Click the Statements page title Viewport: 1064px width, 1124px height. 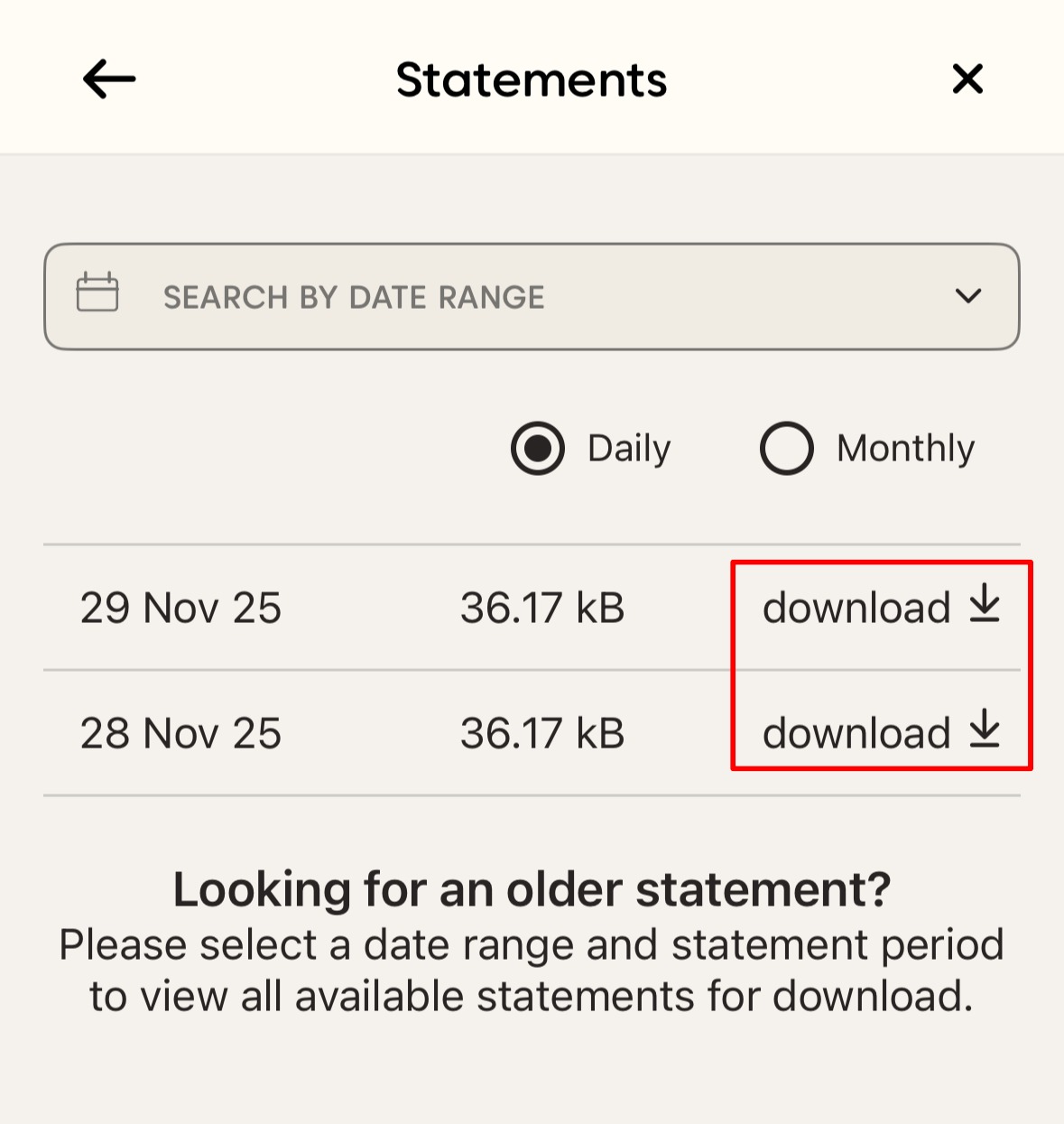532,79
